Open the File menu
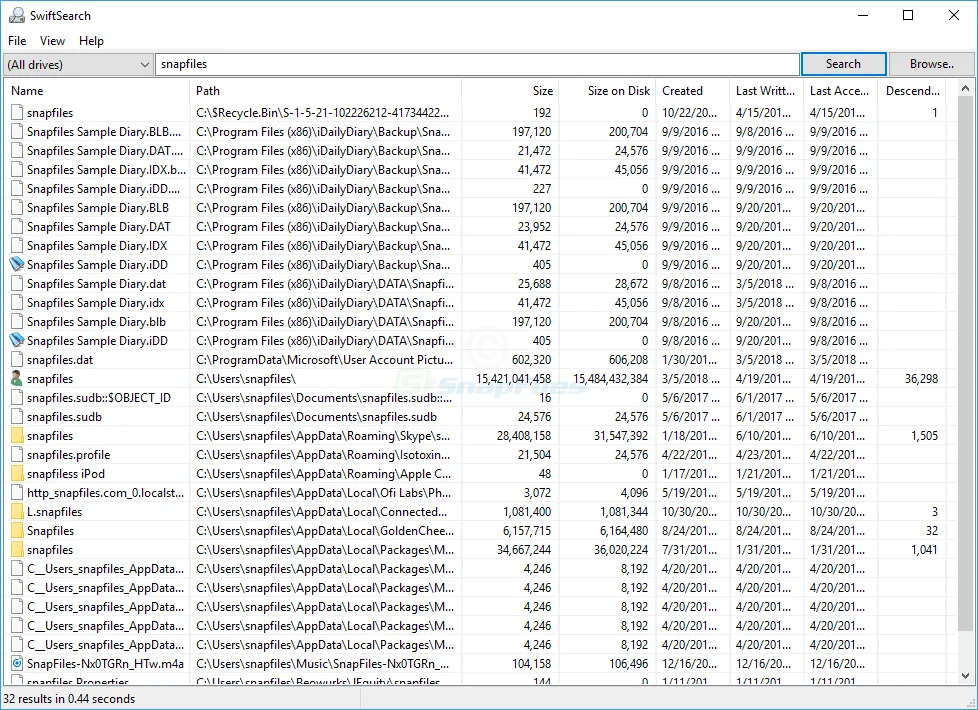978x710 pixels. 17,41
